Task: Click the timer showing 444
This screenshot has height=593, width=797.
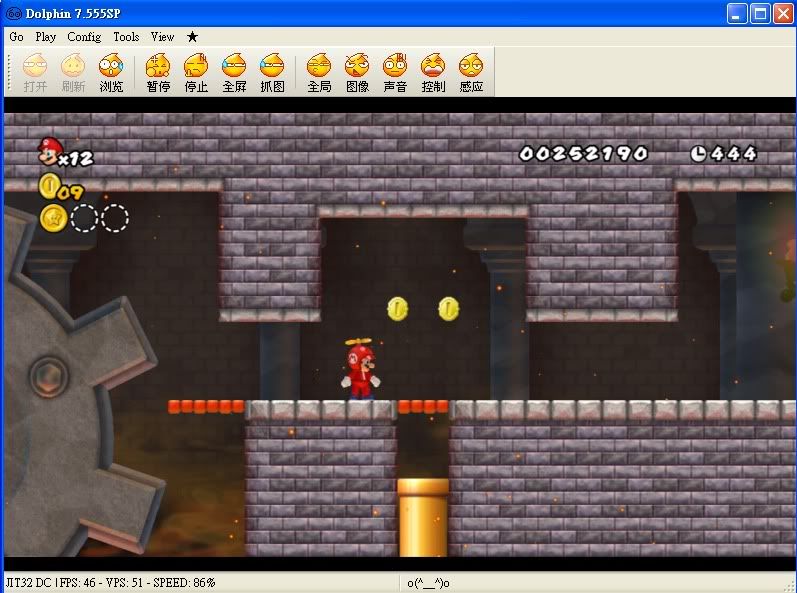Action: 724,153
